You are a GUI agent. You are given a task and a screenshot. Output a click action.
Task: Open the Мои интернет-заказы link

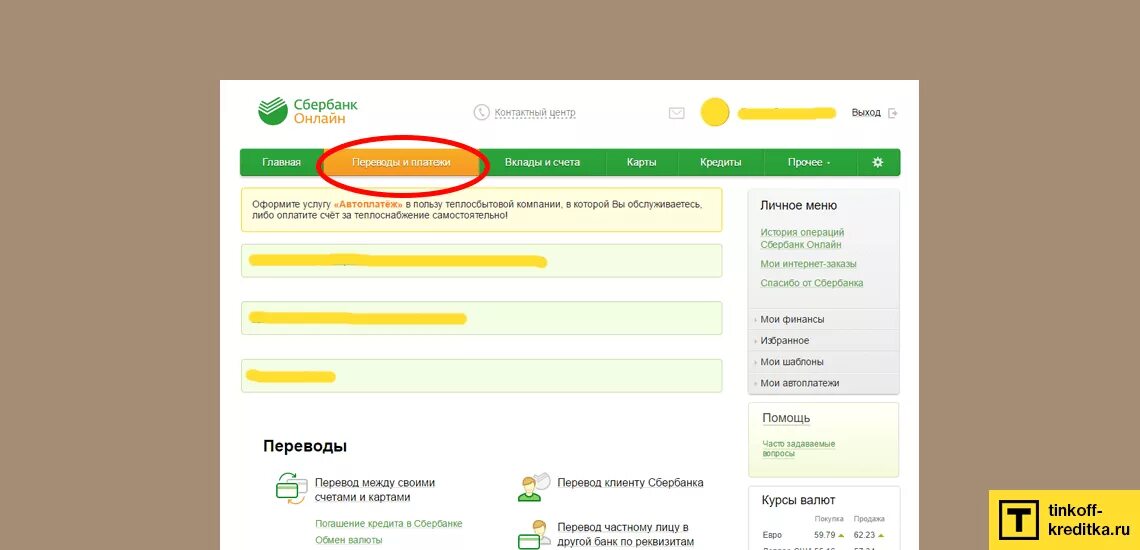click(x=808, y=264)
